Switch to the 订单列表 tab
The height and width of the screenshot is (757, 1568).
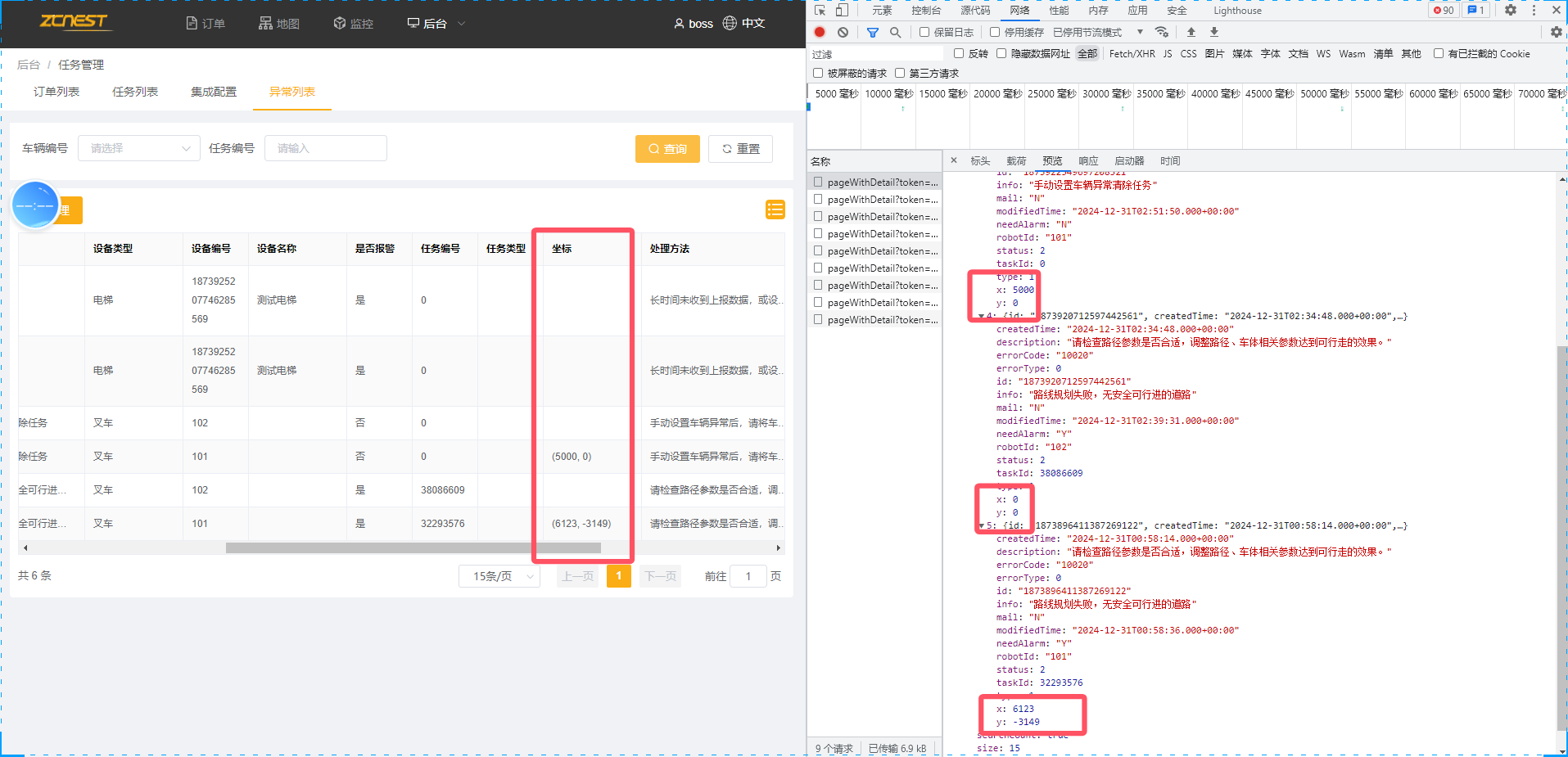[56, 92]
